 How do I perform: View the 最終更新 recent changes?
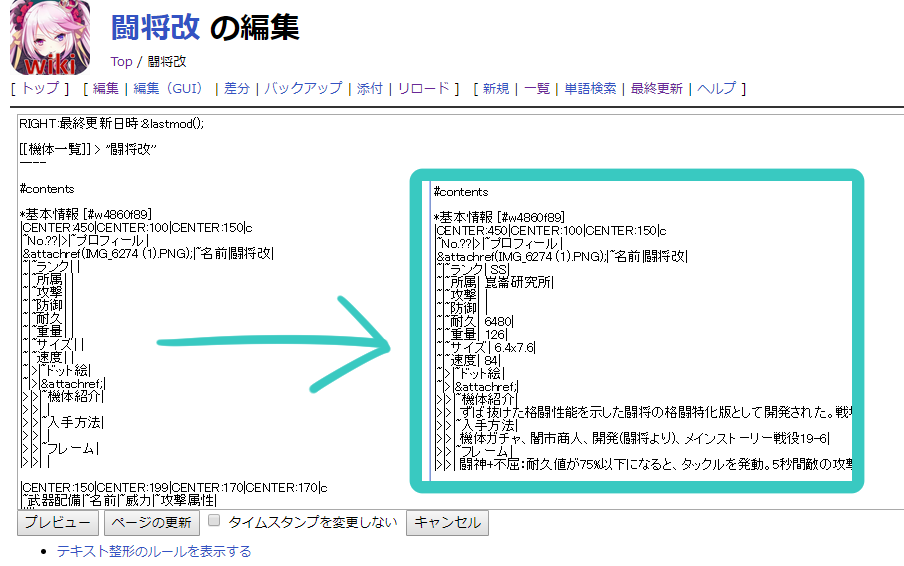[x=656, y=88]
